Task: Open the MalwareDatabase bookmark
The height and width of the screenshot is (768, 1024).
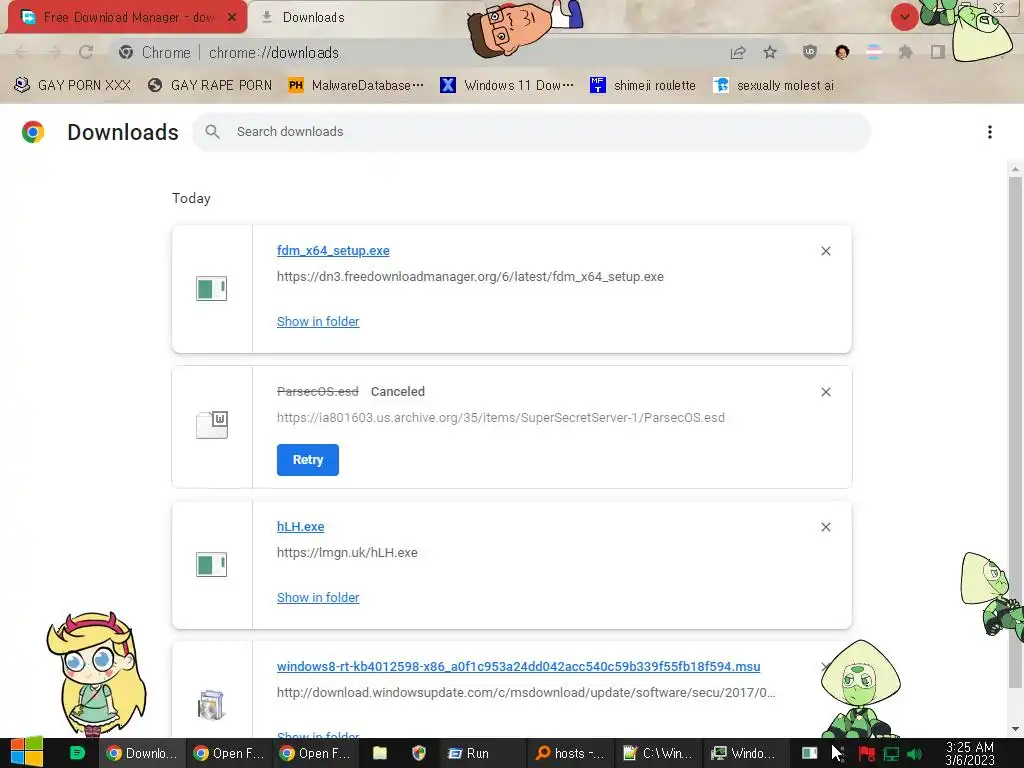Action: 356,85
